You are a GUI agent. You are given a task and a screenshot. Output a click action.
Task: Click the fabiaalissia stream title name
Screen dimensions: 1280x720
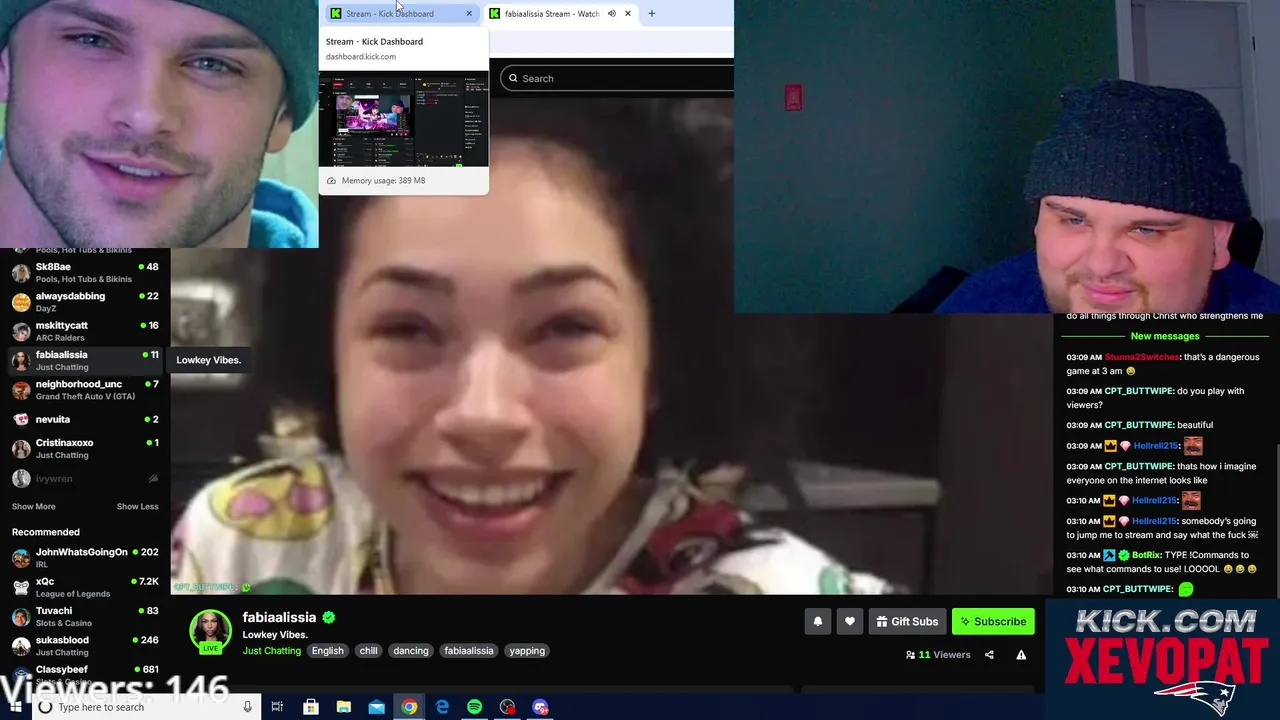tap(279, 617)
